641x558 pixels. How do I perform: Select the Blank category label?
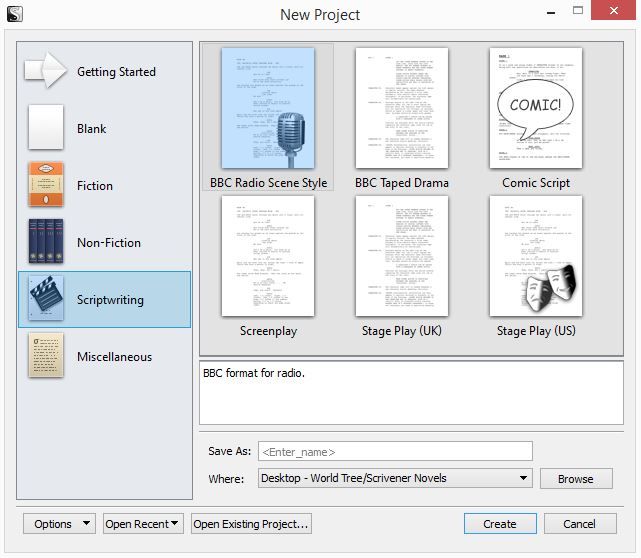coord(92,128)
